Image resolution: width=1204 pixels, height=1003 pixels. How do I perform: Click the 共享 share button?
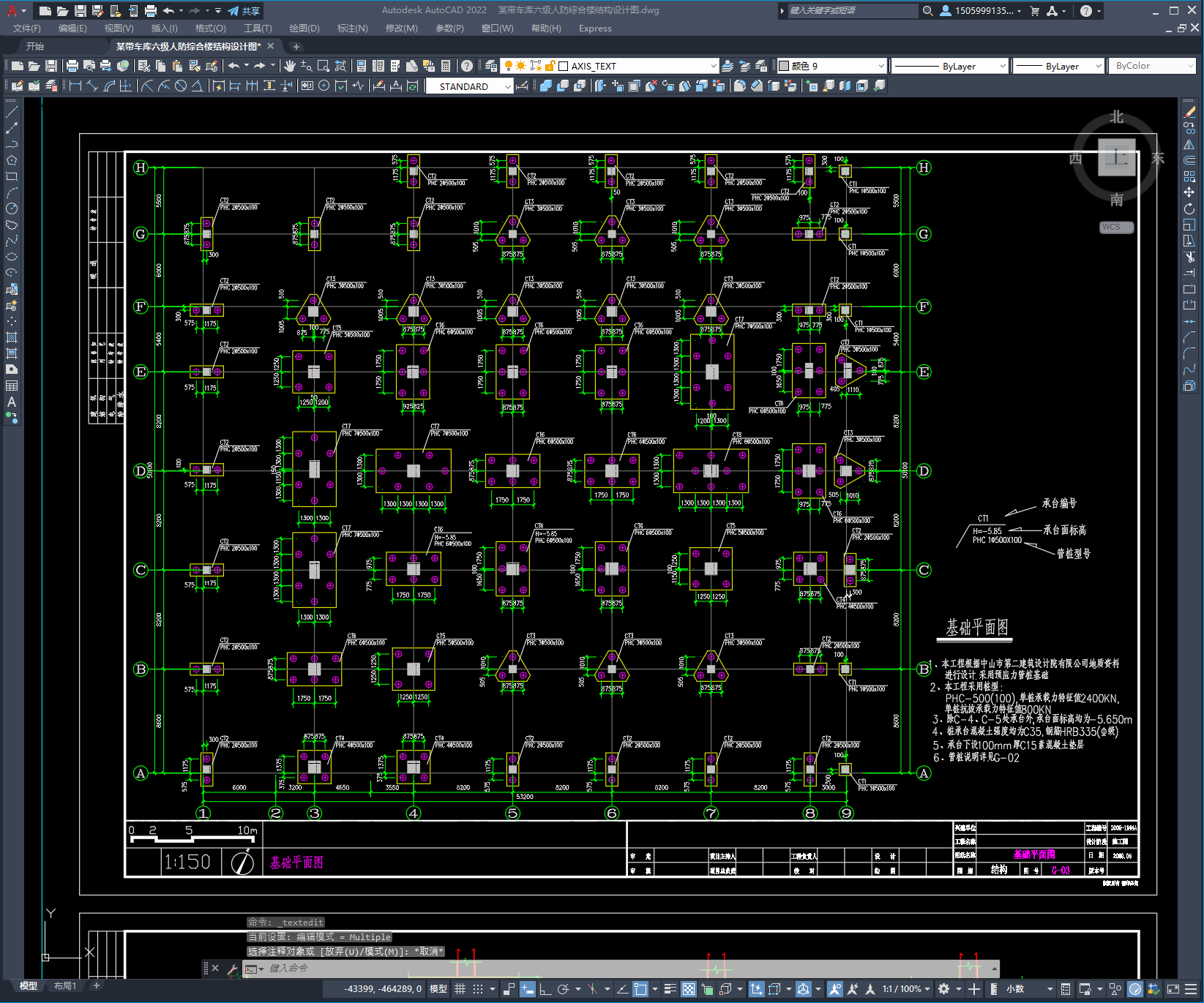tap(244, 11)
